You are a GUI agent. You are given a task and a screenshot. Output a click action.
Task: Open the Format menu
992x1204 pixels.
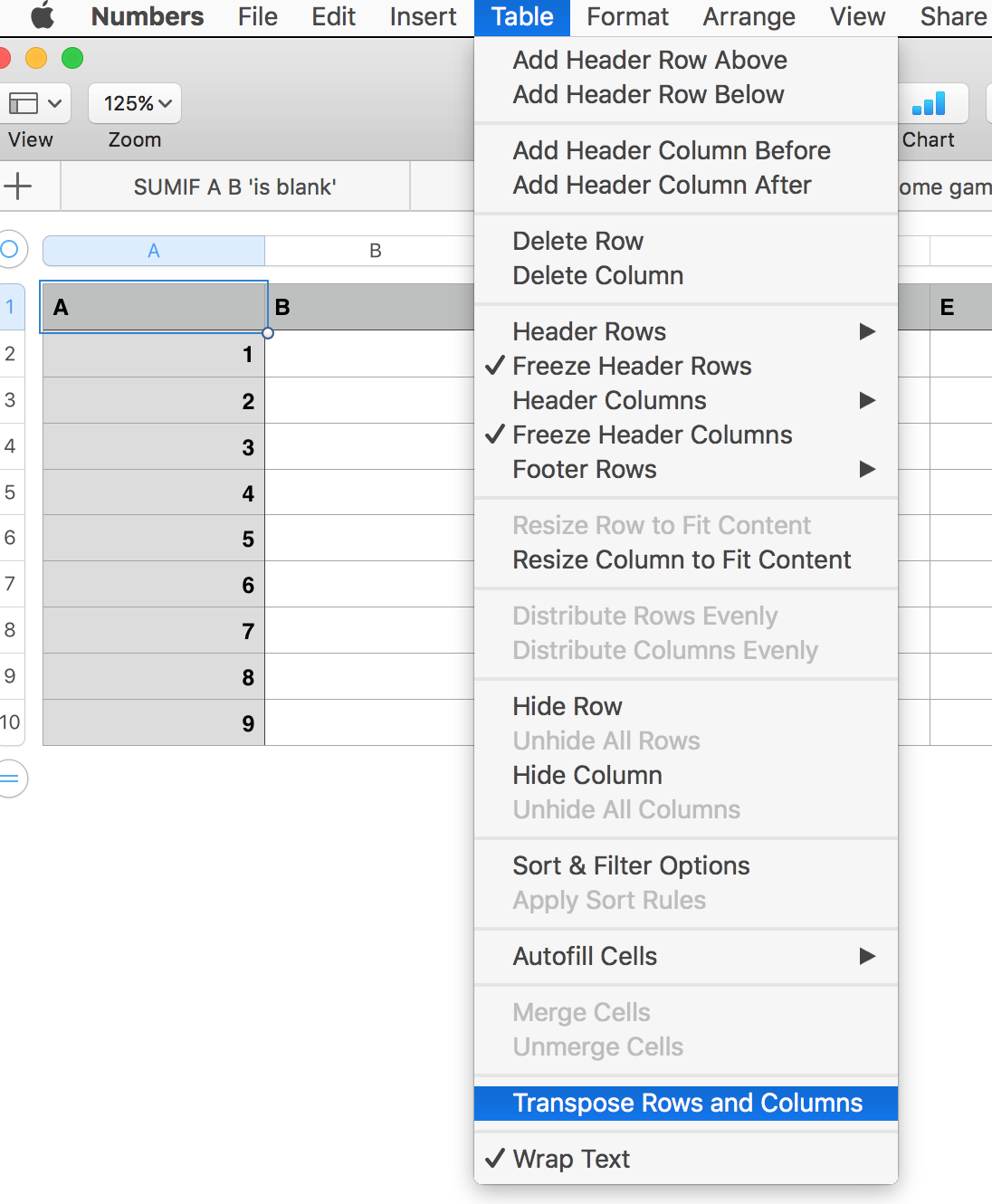pos(627,16)
